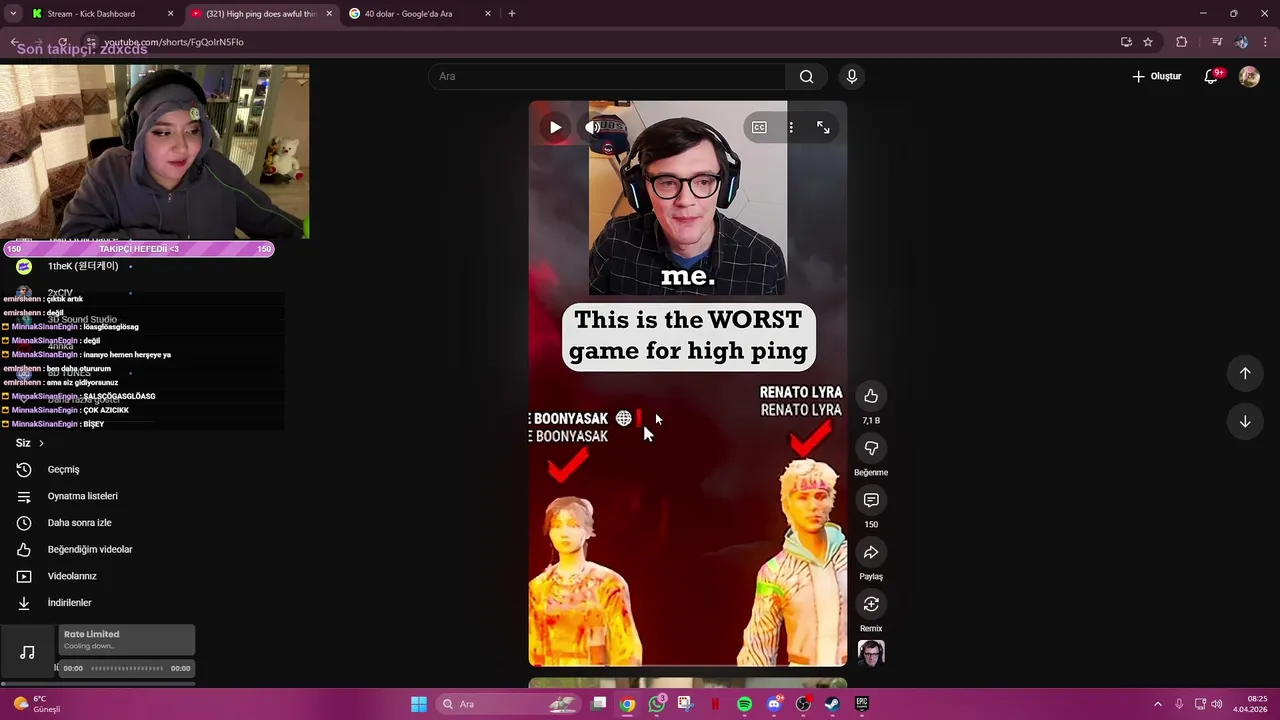Open the Windows Start menu
This screenshot has height=720, width=1280.
click(x=419, y=704)
